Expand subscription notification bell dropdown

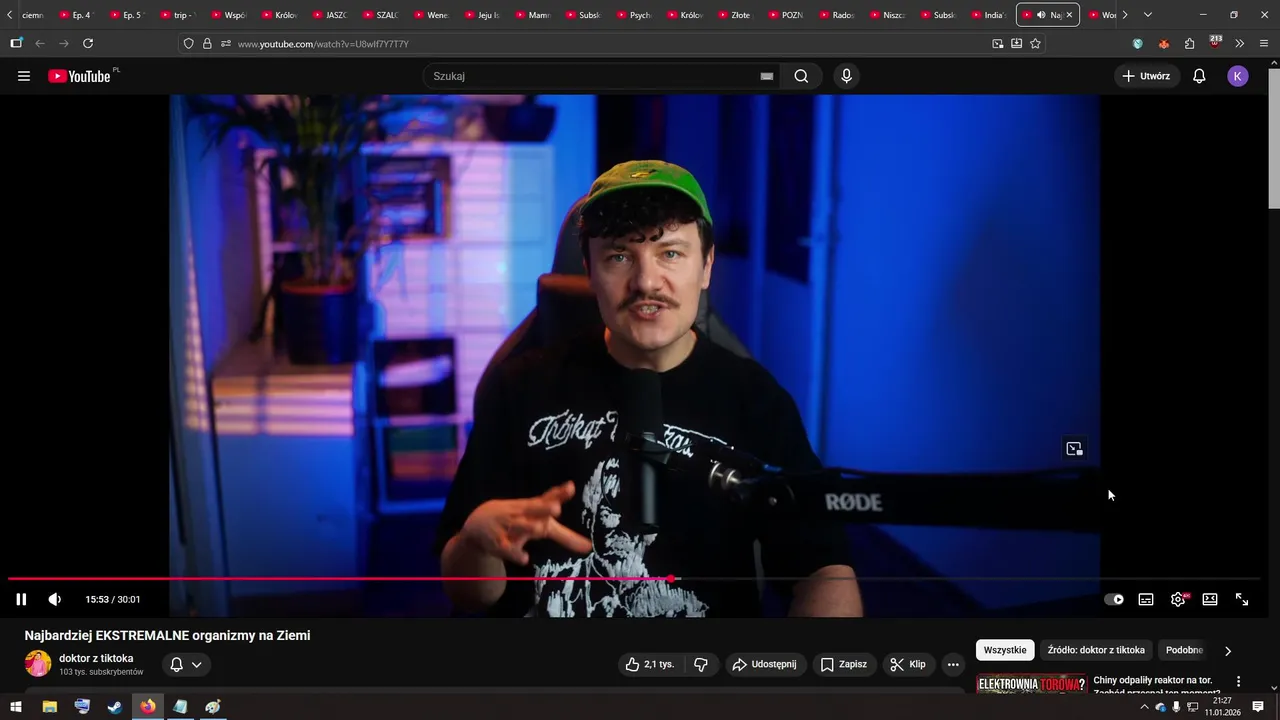pyautogui.click(x=186, y=664)
